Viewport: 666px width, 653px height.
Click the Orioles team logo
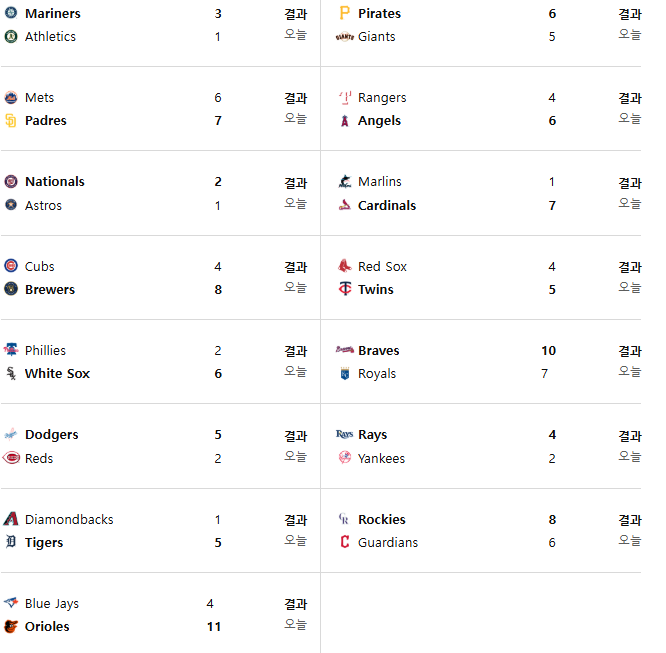tap(11, 626)
